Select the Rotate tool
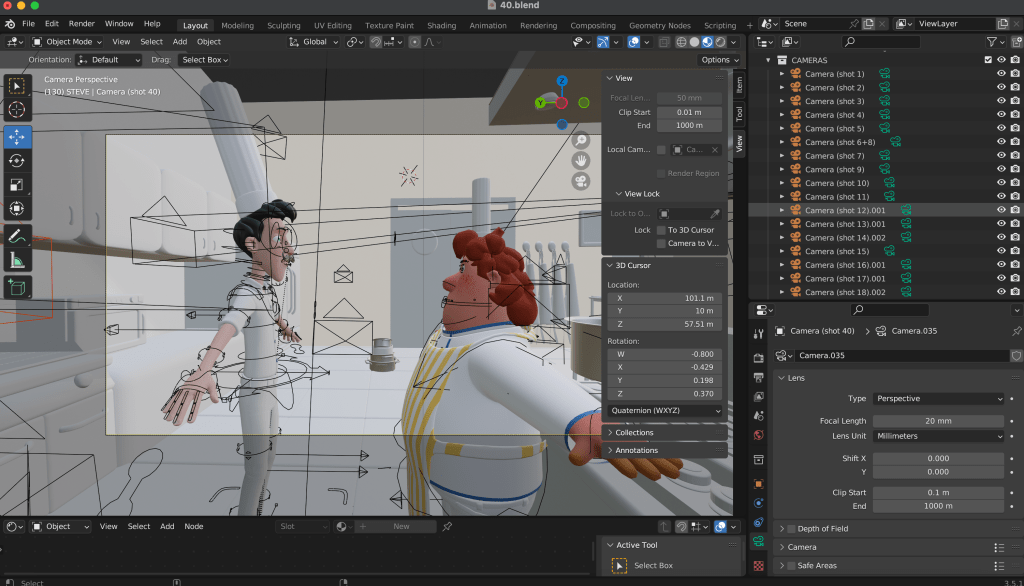The image size is (1024, 586). (x=18, y=160)
